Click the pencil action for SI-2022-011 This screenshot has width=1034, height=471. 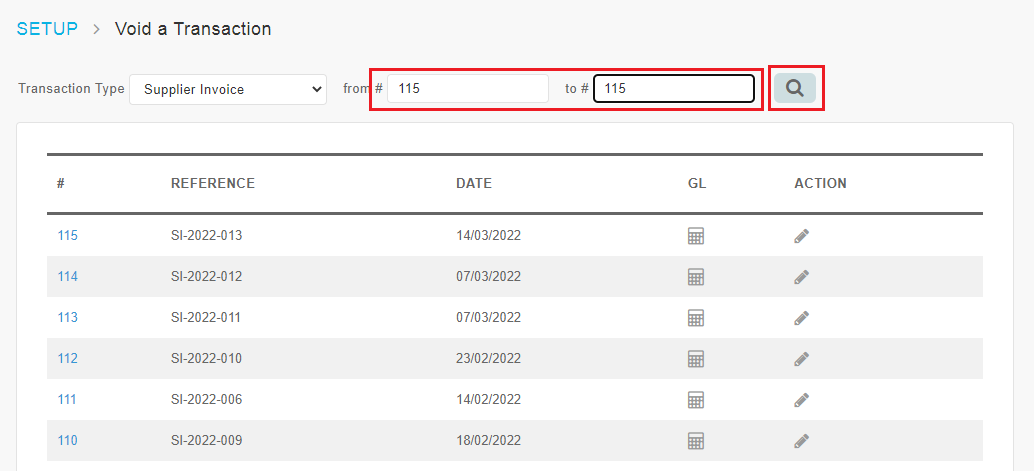tap(801, 317)
